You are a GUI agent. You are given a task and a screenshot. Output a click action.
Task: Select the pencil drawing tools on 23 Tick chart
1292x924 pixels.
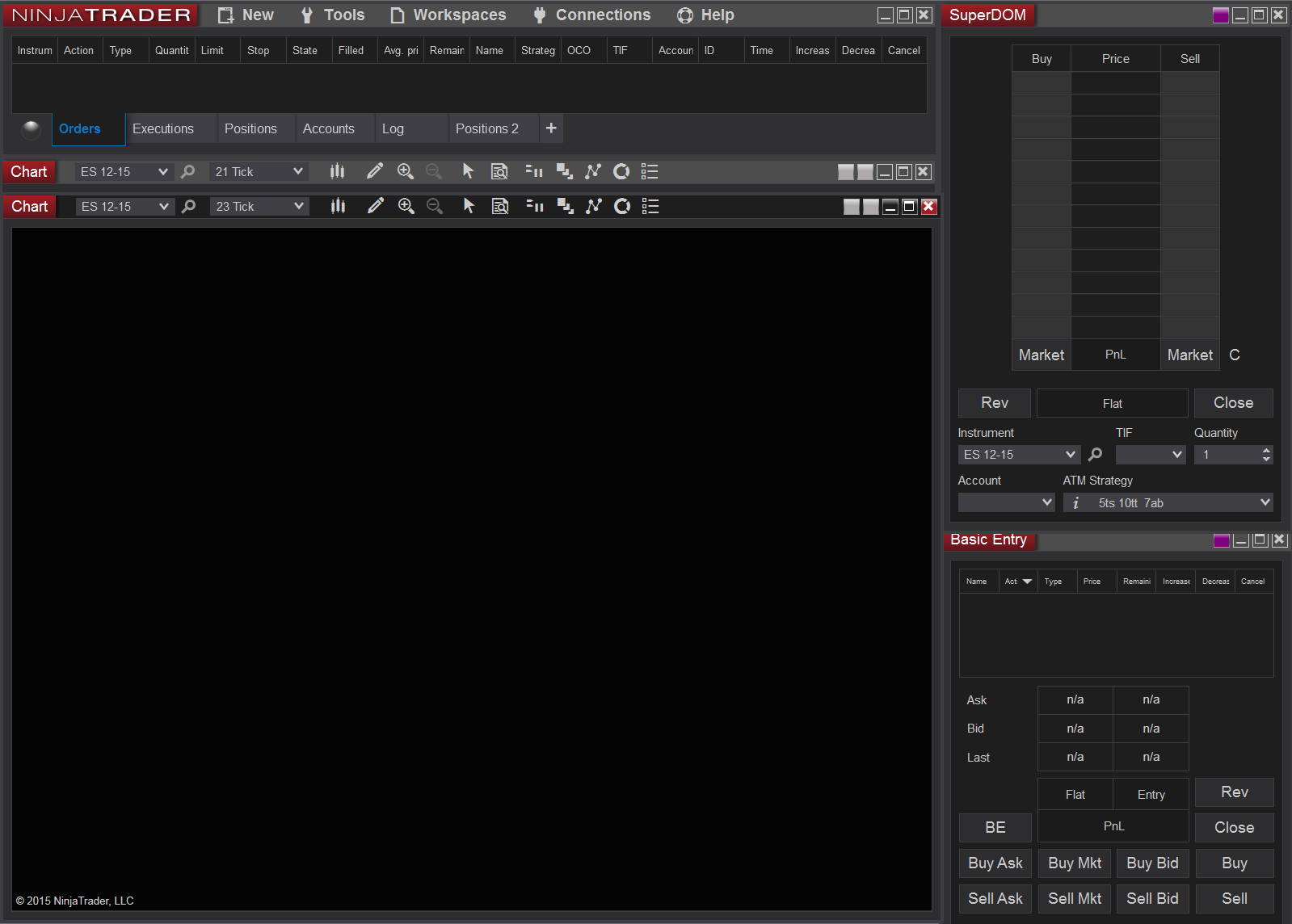(x=375, y=206)
